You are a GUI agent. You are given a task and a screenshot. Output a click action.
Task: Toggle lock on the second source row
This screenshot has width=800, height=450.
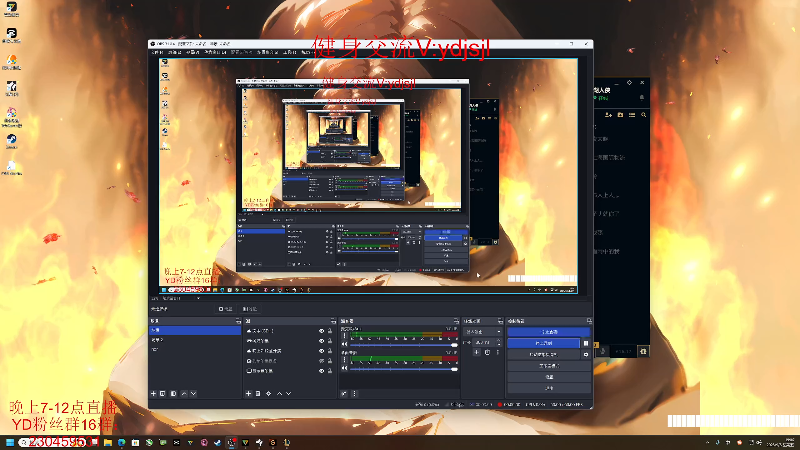(x=330, y=341)
